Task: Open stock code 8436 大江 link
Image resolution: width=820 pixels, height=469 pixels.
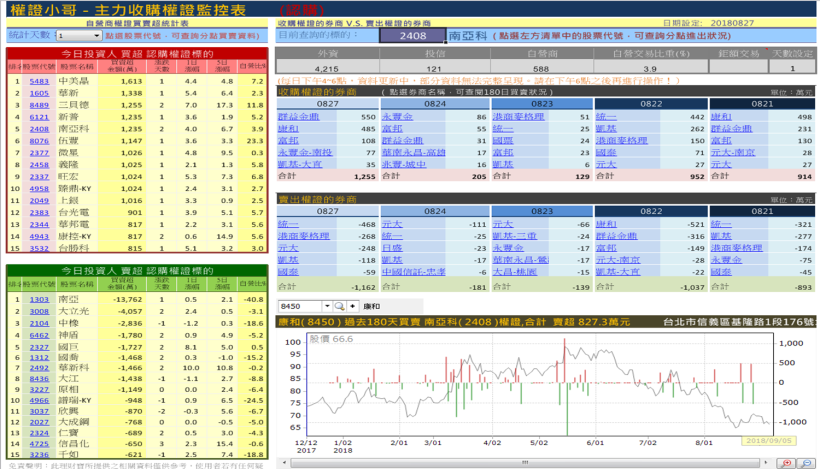Action: click(39, 379)
